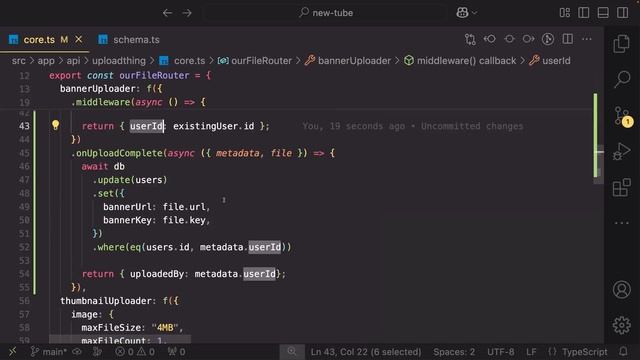Close the core.ts tab
This screenshot has width=640, height=360.
78,40
